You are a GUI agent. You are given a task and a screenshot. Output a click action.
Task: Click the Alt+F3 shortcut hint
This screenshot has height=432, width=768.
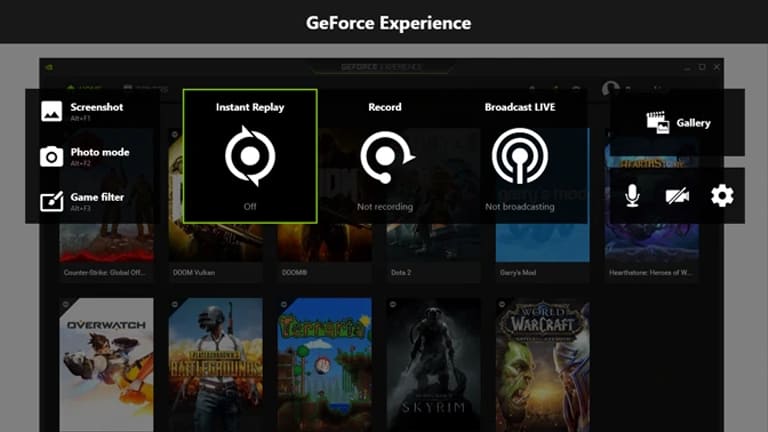tap(80, 208)
